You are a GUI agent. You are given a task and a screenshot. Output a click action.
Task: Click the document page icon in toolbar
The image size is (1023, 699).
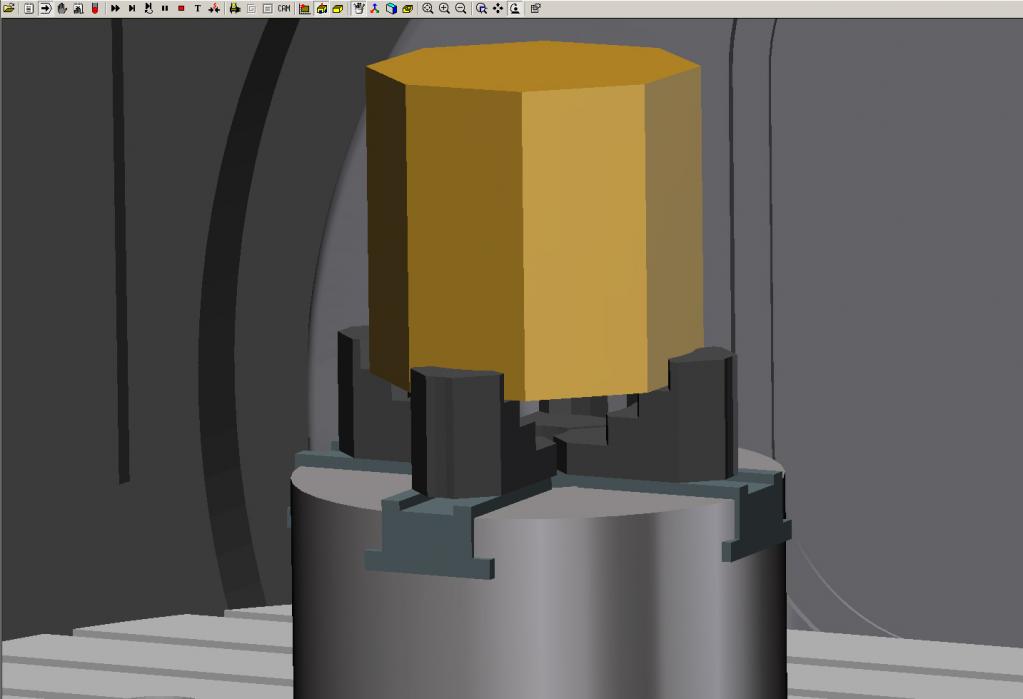29,8
